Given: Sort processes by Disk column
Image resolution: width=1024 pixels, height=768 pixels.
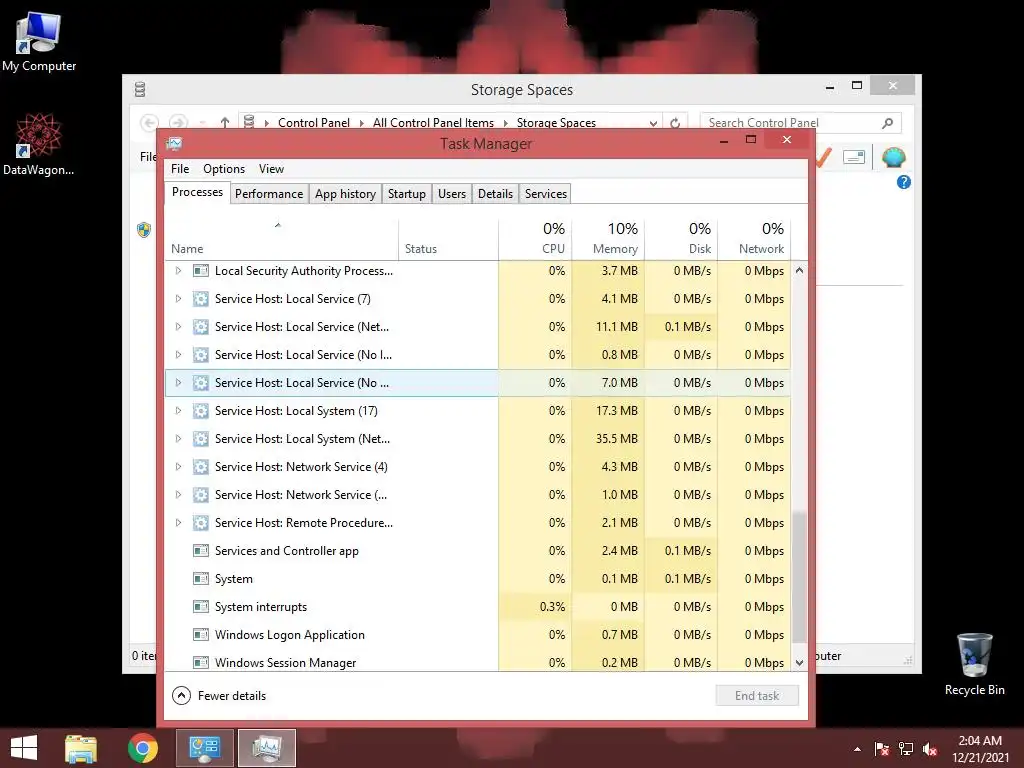Looking at the screenshot, I should (681, 239).
